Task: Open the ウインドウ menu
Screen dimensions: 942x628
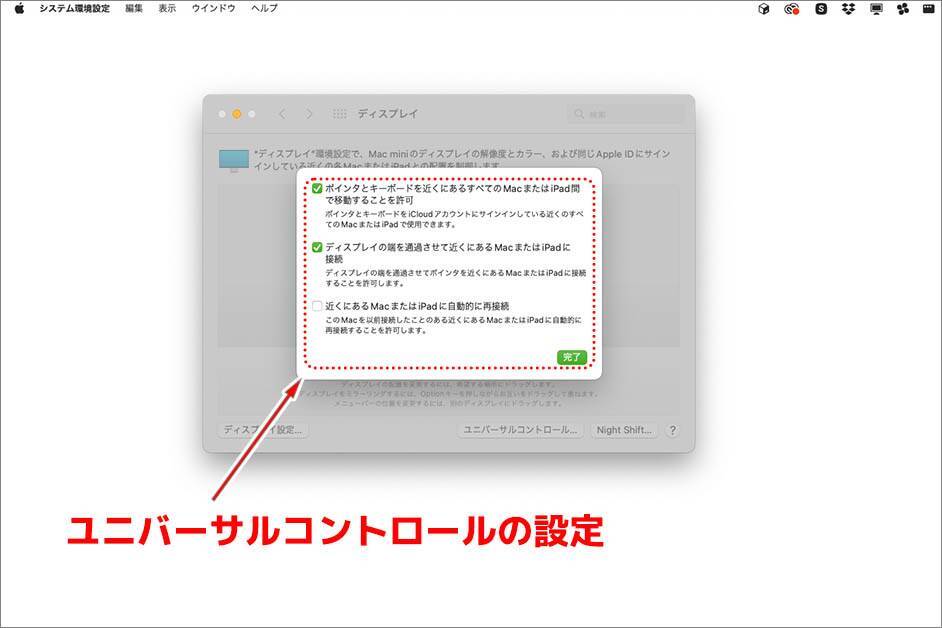Action: pyautogui.click(x=213, y=8)
